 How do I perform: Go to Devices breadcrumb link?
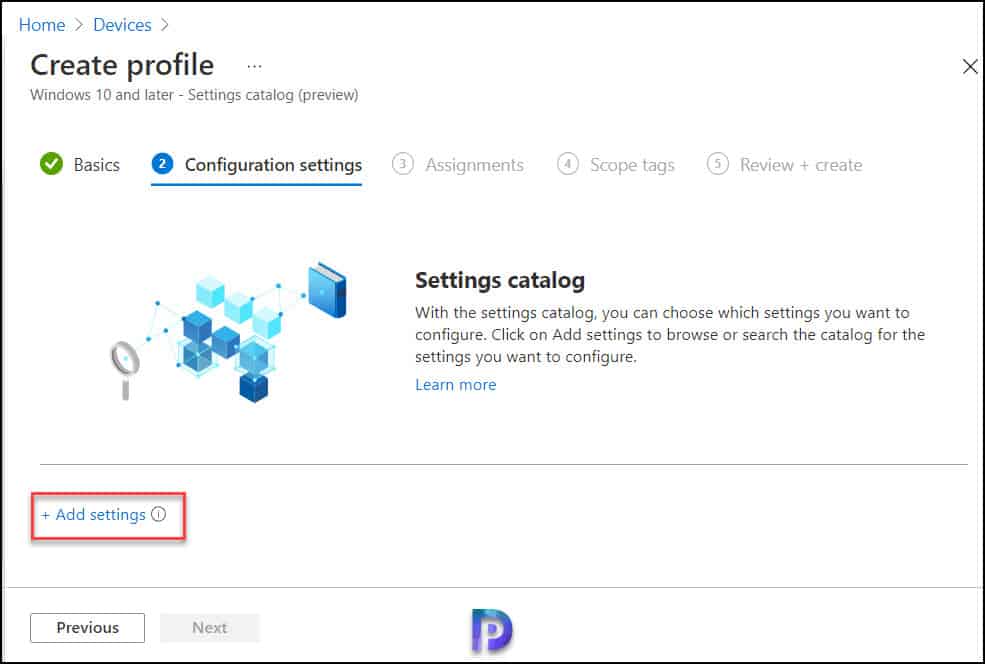122,24
